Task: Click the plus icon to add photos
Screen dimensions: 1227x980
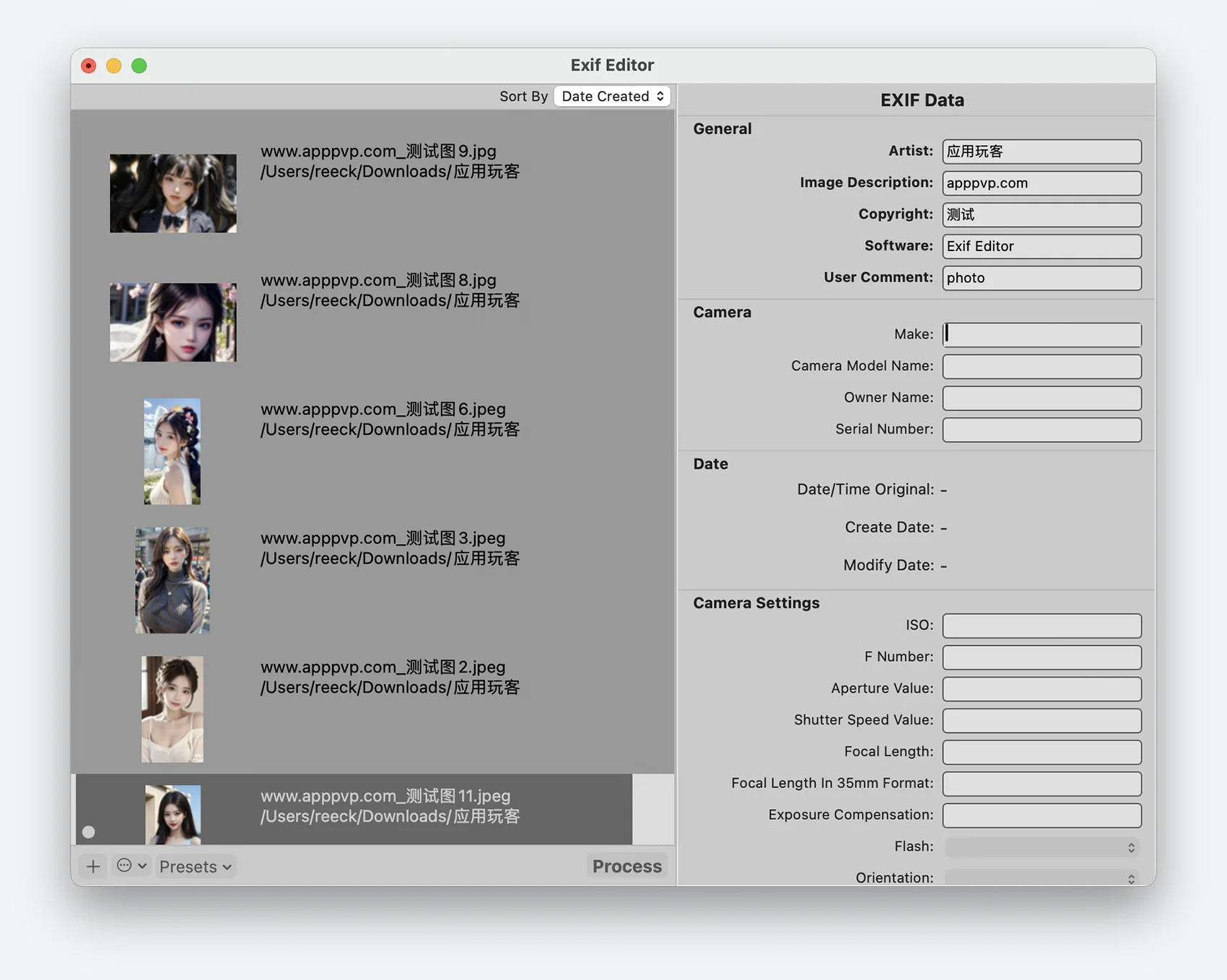Action: point(93,866)
